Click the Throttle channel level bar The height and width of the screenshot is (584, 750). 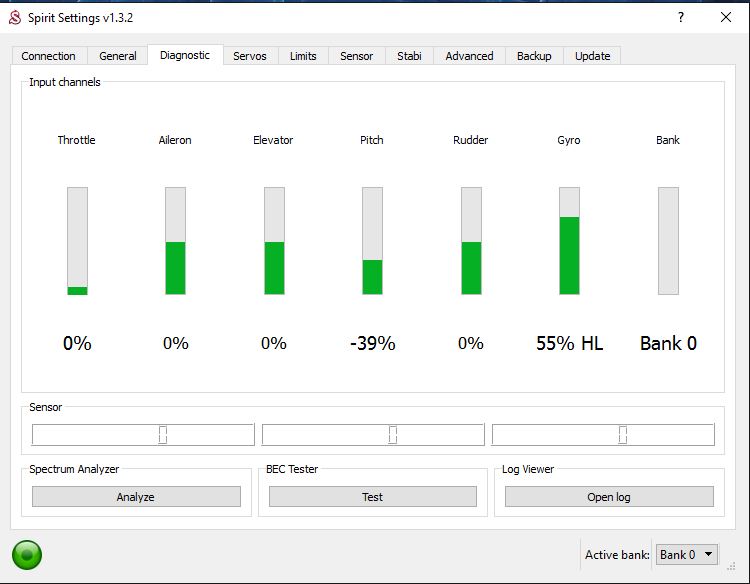[x=77, y=241]
